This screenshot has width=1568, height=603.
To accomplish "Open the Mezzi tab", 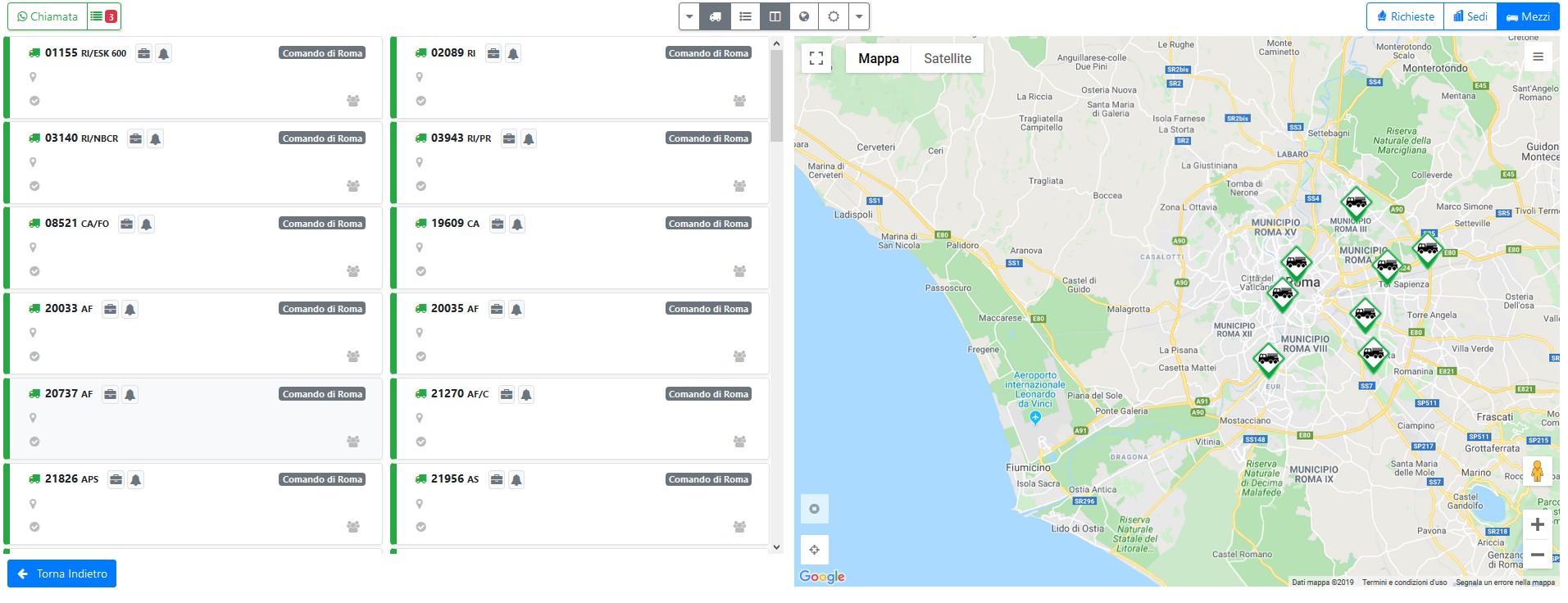I will click(x=1528, y=16).
